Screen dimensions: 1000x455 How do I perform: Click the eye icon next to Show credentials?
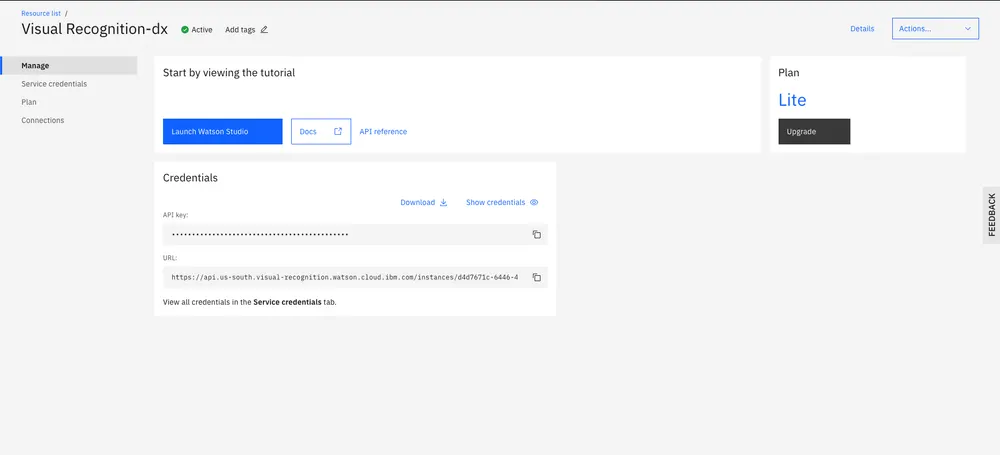click(x=534, y=202)
